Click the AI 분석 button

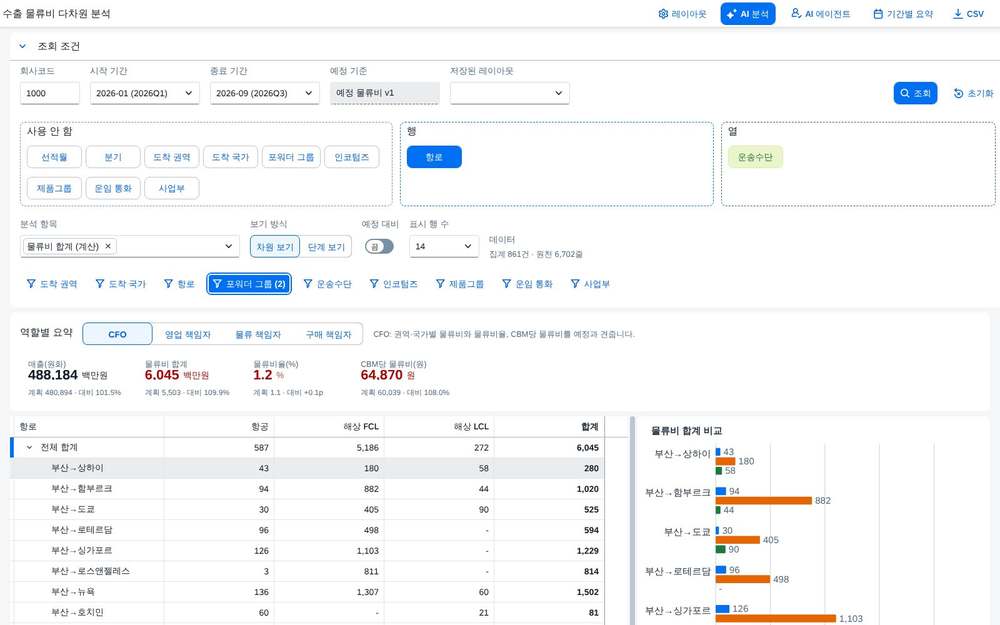[747, 14]
